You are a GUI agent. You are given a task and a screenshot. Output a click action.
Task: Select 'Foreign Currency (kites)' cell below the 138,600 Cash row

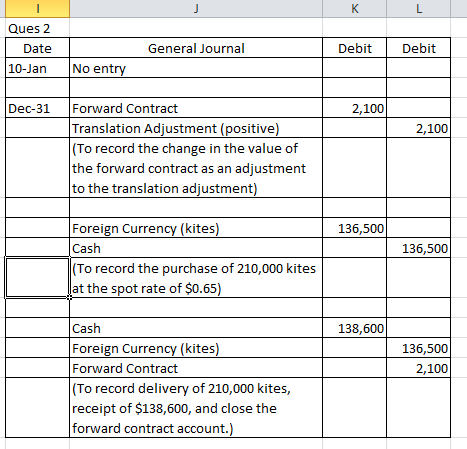coord(196,348)
